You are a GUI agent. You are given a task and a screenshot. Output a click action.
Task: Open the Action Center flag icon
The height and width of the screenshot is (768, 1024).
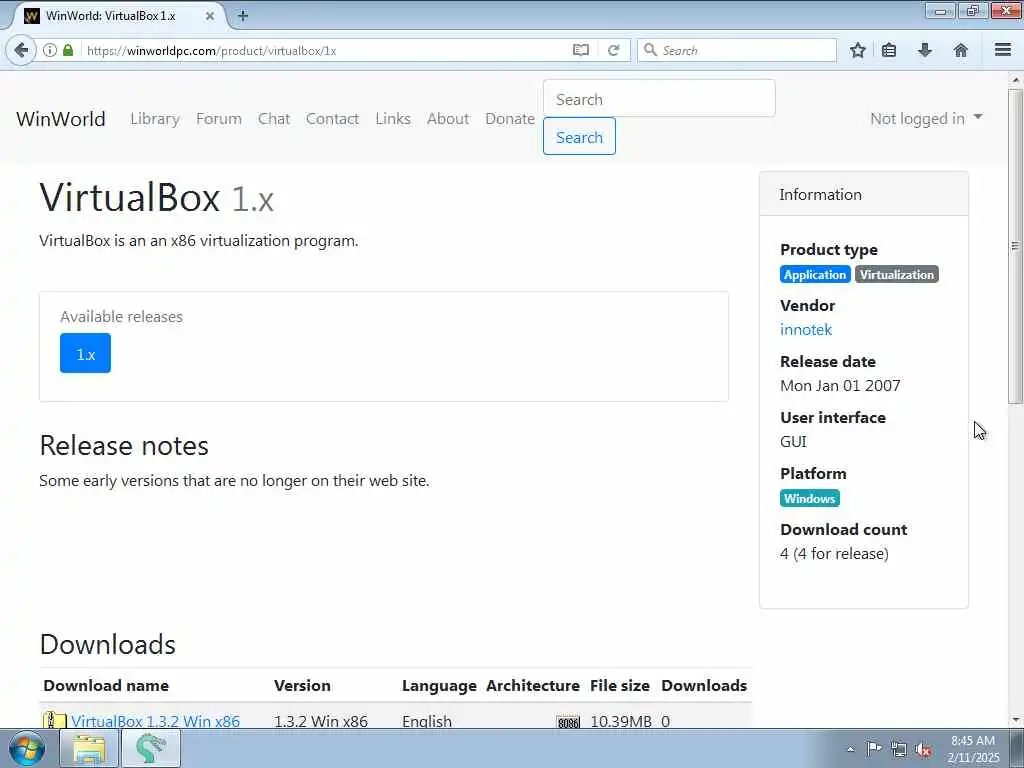[874, 749]
